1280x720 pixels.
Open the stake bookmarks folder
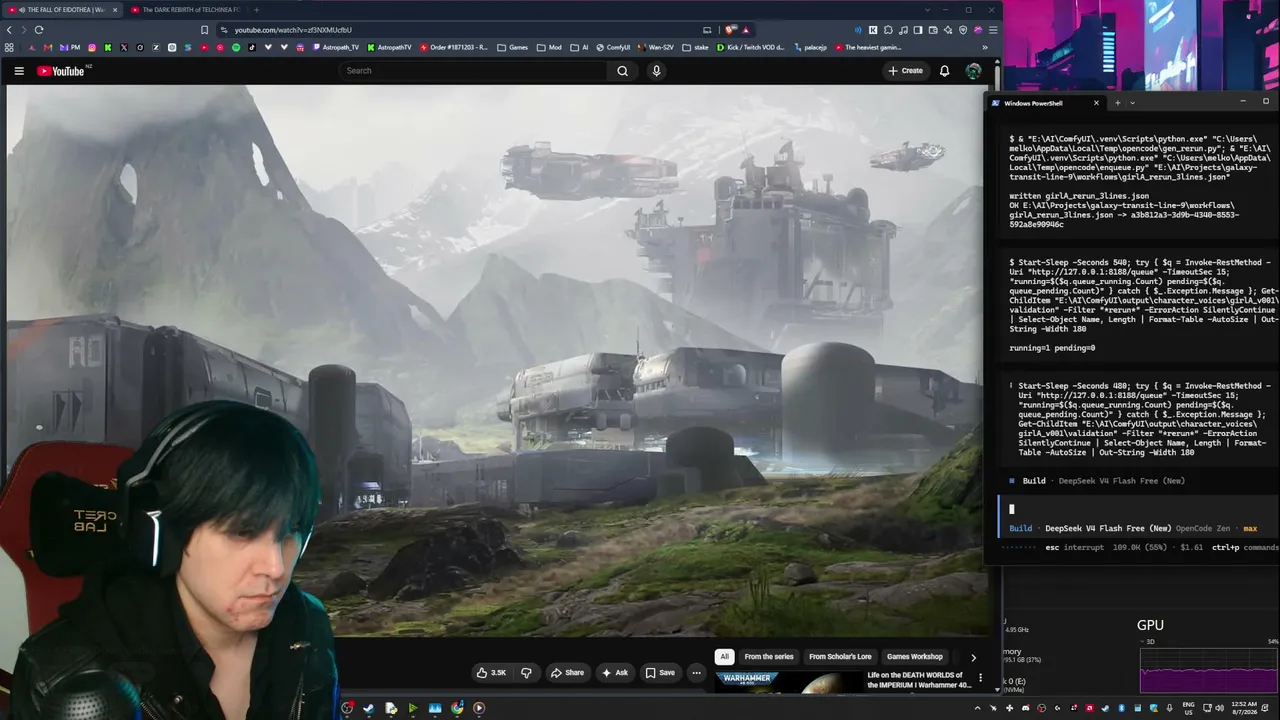click(x=696, y=47)
